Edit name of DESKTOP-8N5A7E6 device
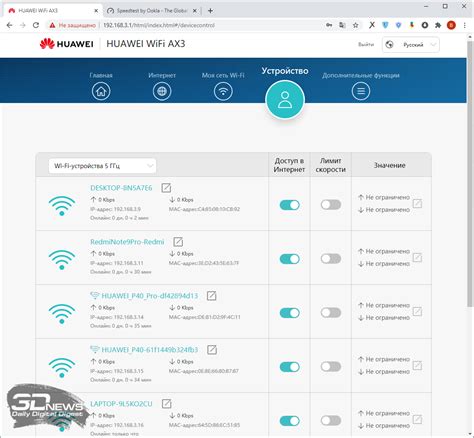This screenshot has width=474, height=438. 166,188
